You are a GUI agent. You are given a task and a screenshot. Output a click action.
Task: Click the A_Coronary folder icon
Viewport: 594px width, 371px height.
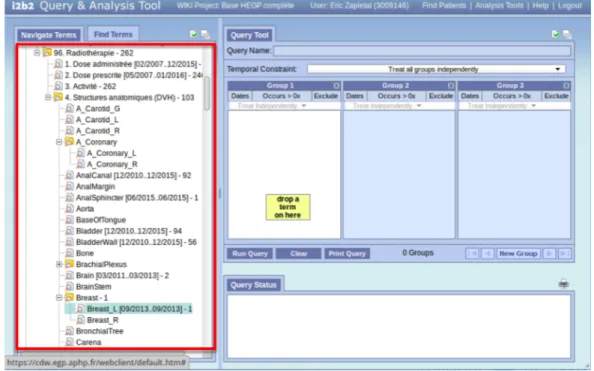[x=69, y=142]
